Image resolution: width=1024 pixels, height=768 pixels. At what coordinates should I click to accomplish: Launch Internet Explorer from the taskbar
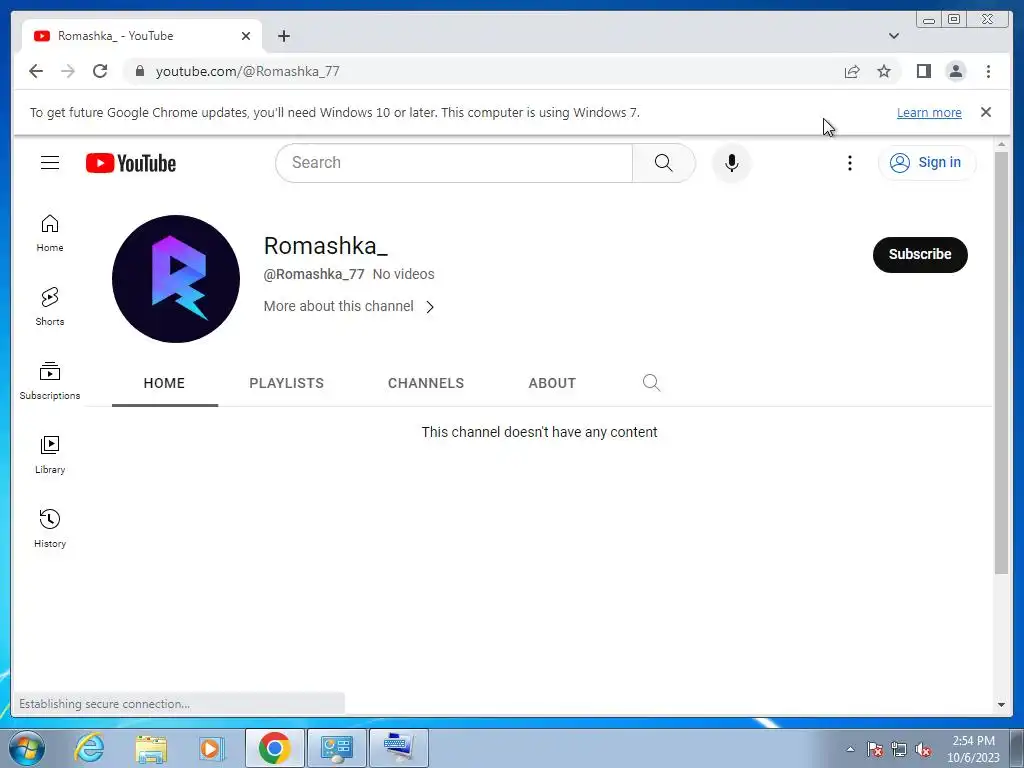(x=89, y=748)
